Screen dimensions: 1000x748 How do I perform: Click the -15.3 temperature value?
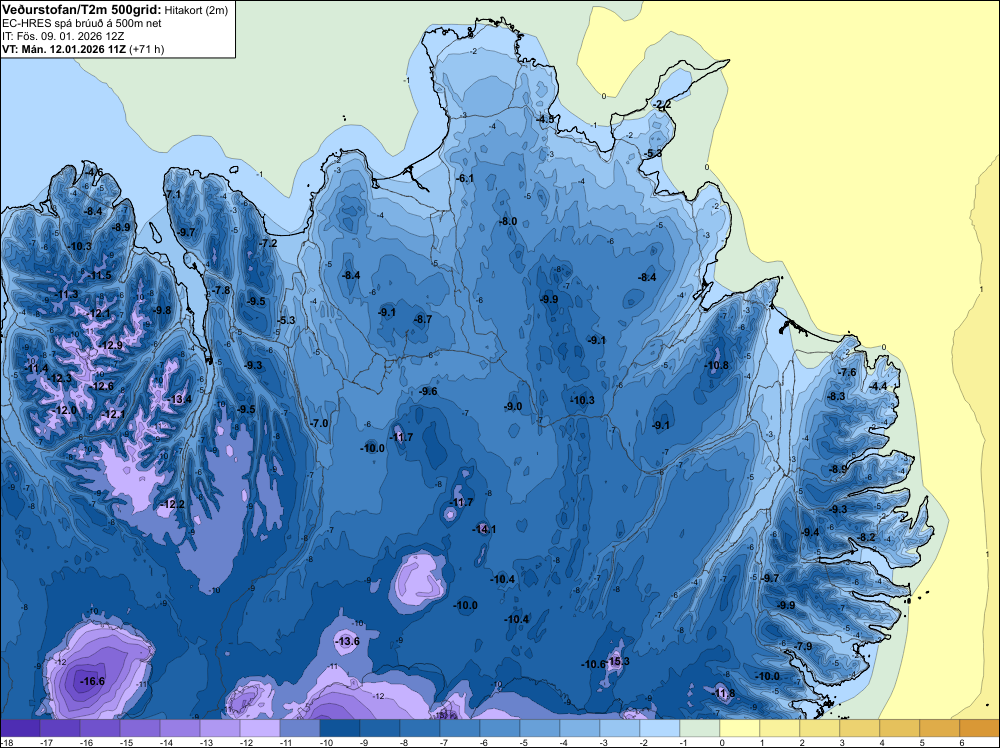point(618,661)
